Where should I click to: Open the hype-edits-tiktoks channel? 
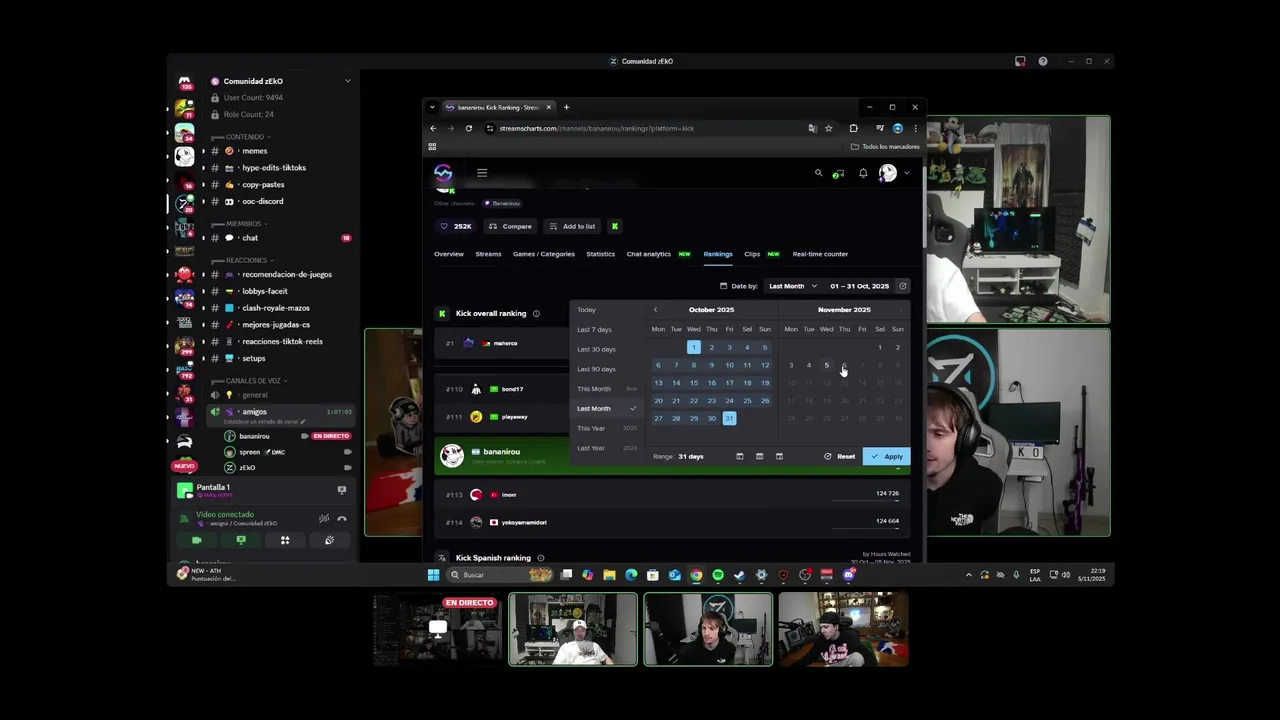point(273,168)
